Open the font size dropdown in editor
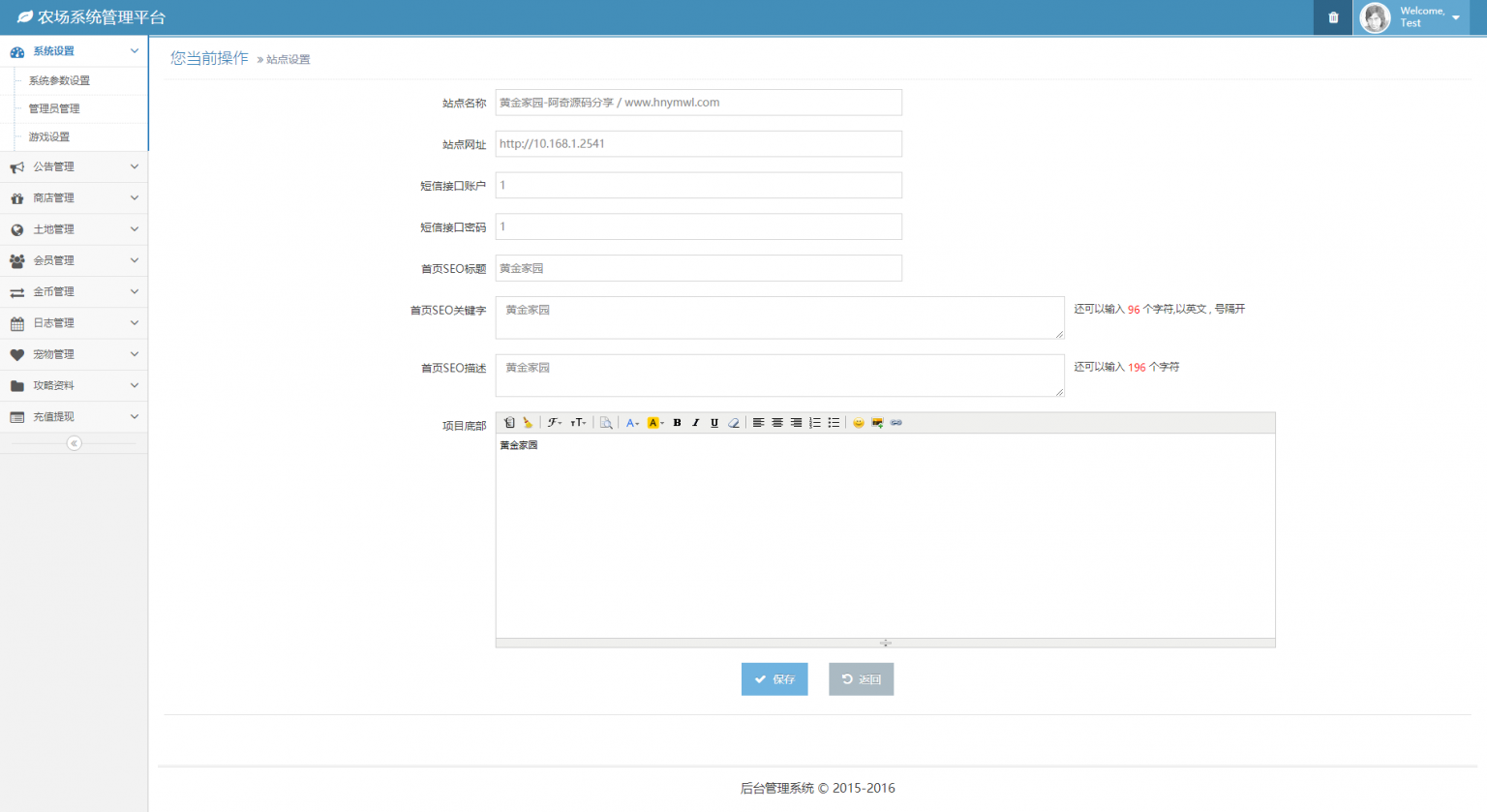1487x812 pixels. [578, 423]
